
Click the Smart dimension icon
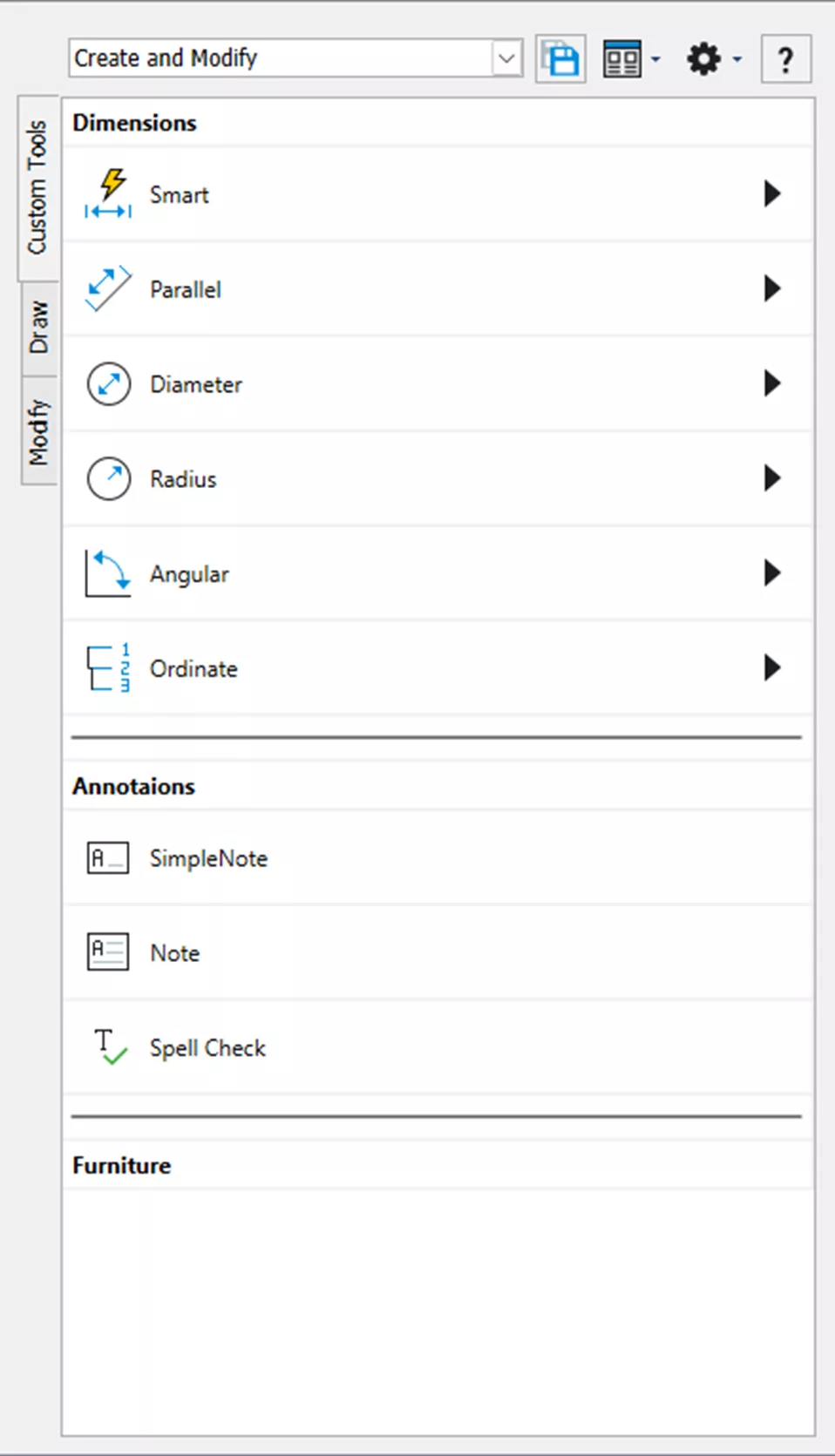coord(108,194)
